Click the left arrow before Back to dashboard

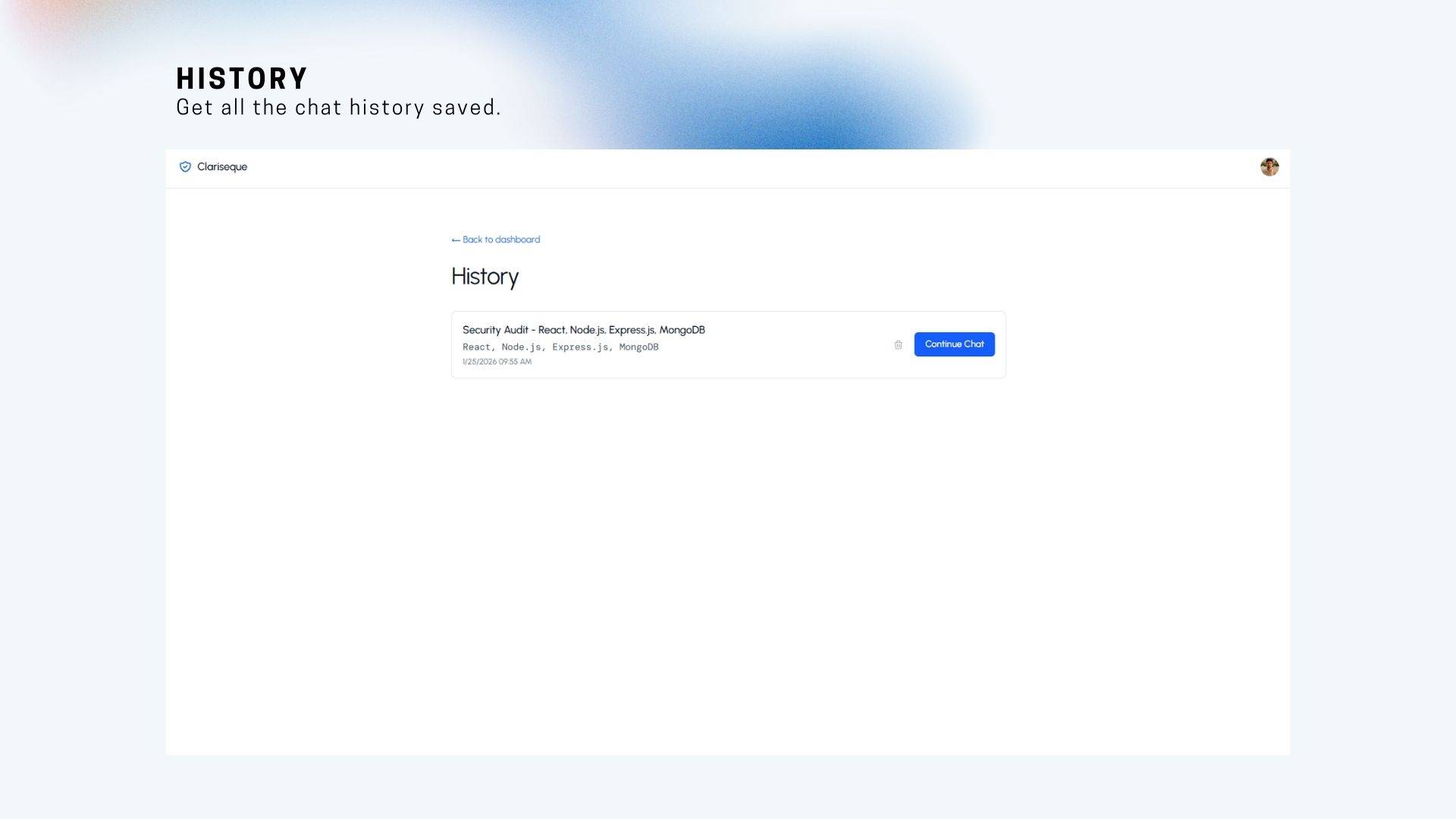456,240
